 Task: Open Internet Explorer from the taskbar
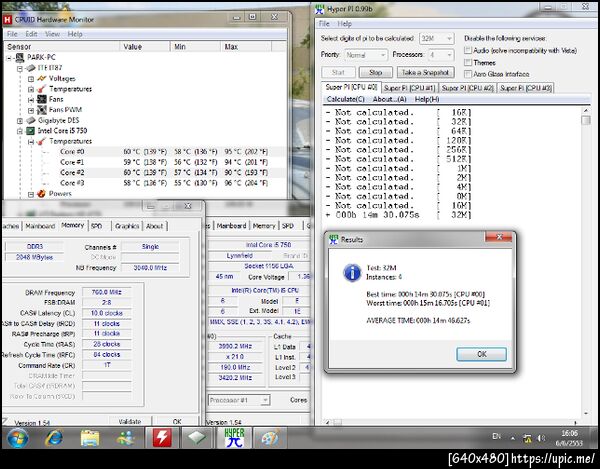coord(53,438)
